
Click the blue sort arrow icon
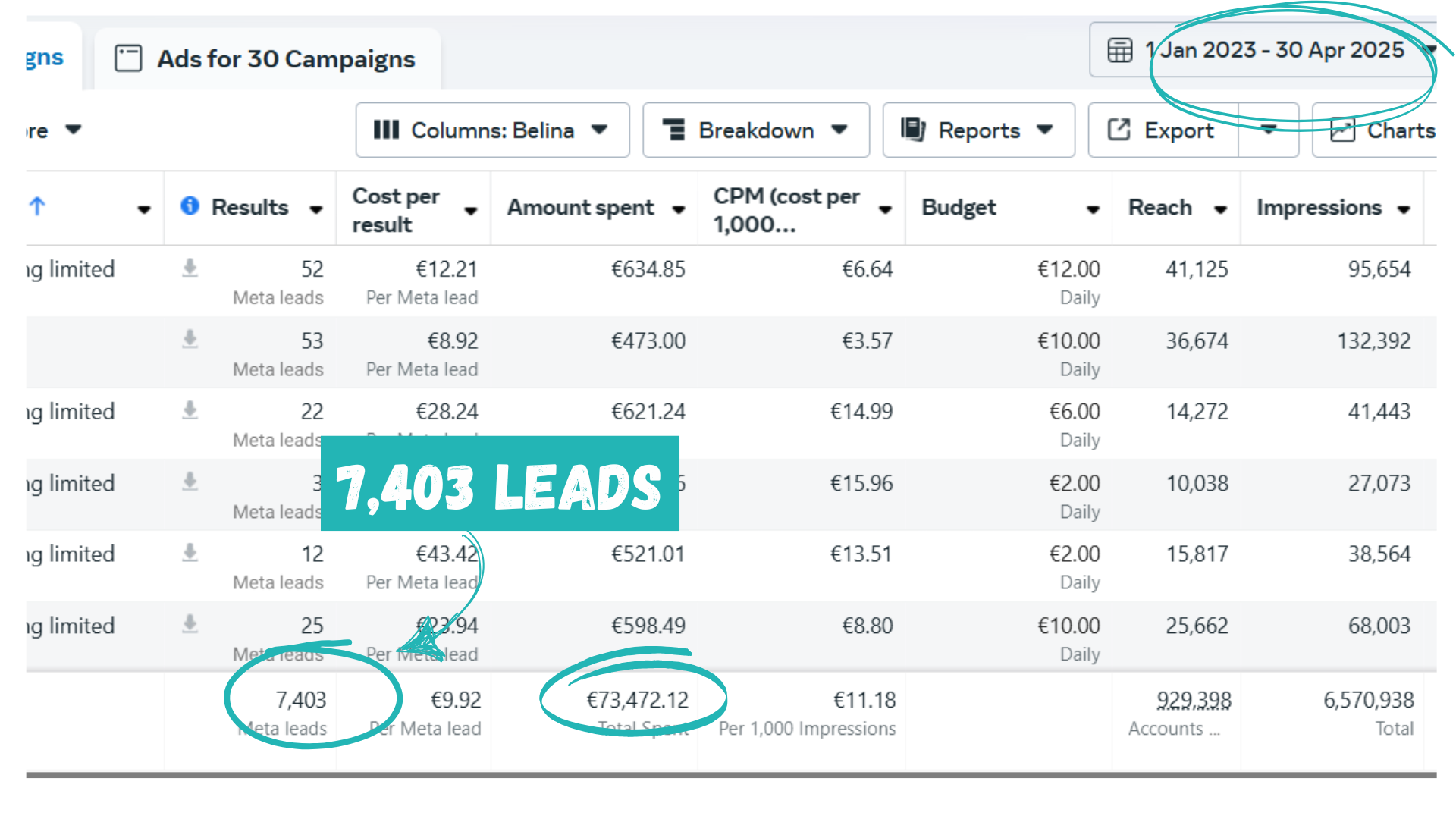click(37, 206)
